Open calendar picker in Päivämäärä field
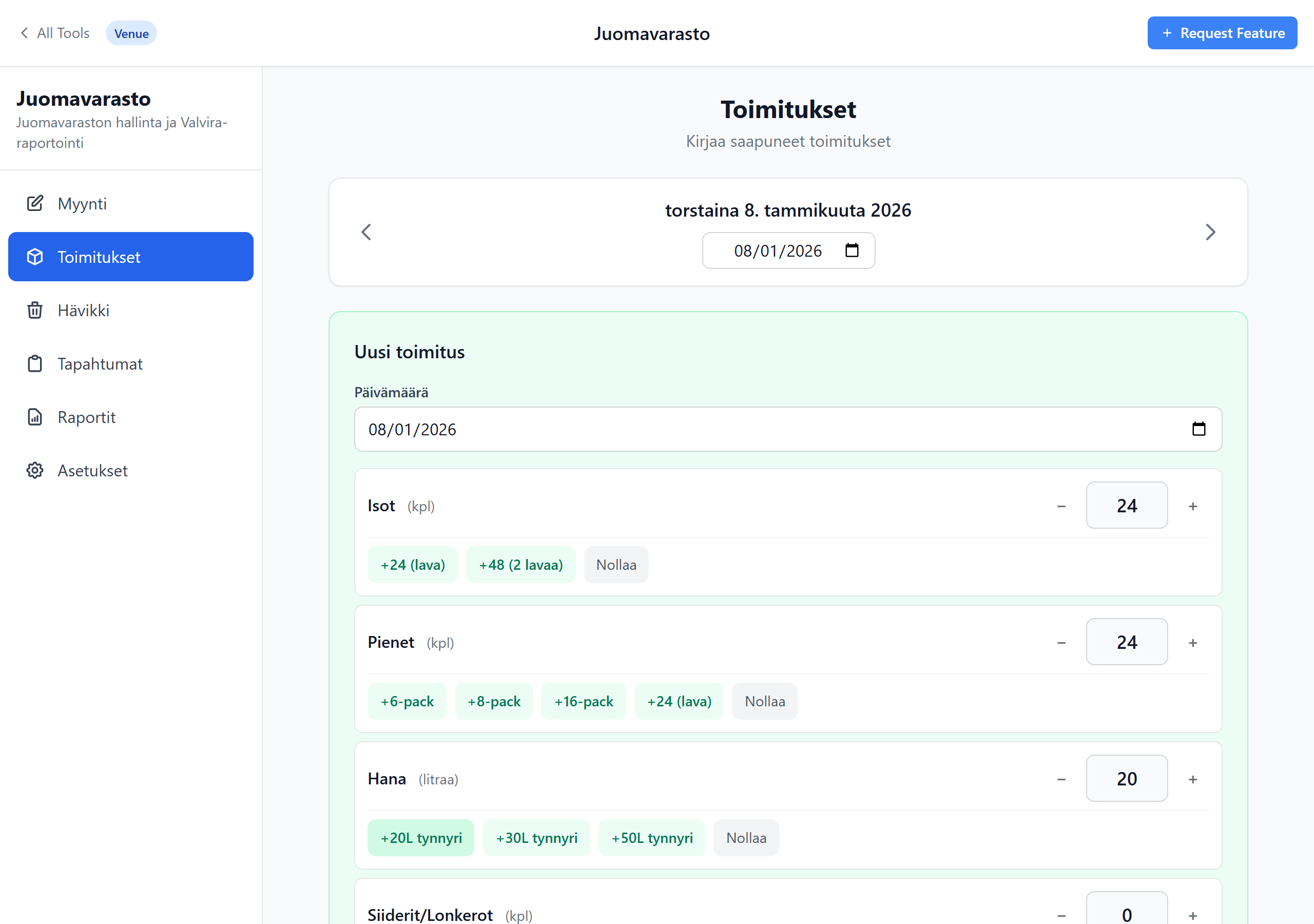This screenshot has width=1314, height=924. (1199, 429)
